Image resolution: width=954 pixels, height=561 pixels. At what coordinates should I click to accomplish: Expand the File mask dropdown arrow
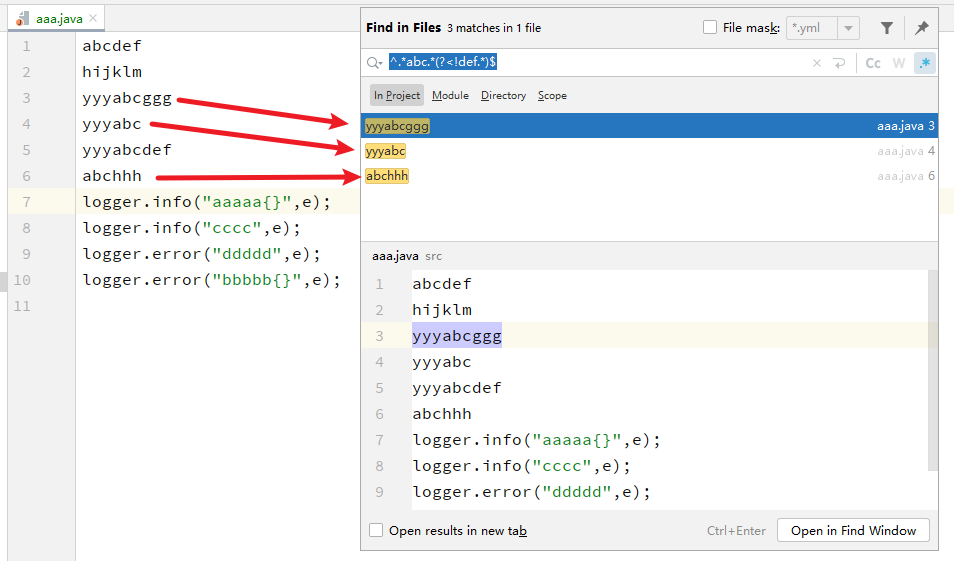[x=848, y=28]
